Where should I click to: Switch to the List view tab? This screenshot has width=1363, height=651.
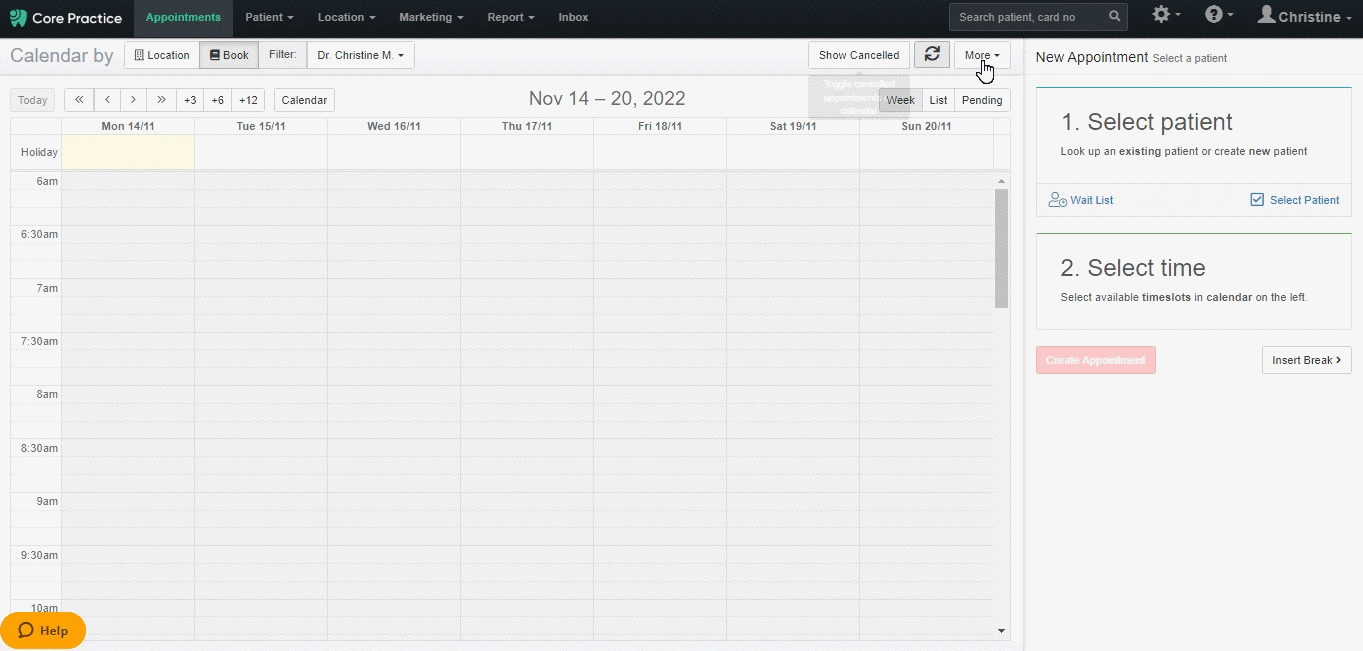pos(938,100)
